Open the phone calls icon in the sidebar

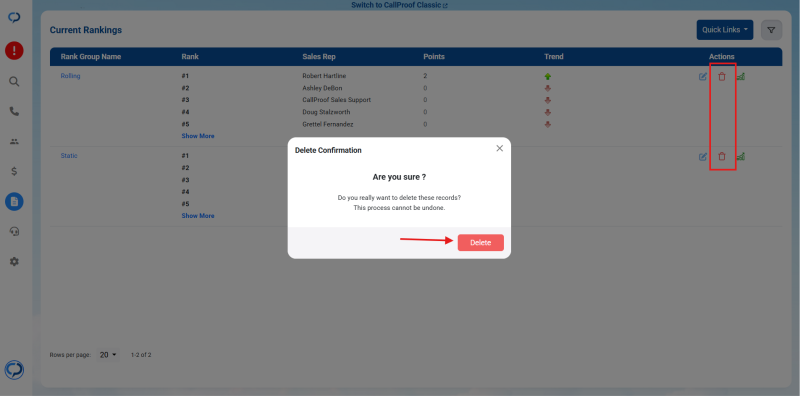[14, 111]
